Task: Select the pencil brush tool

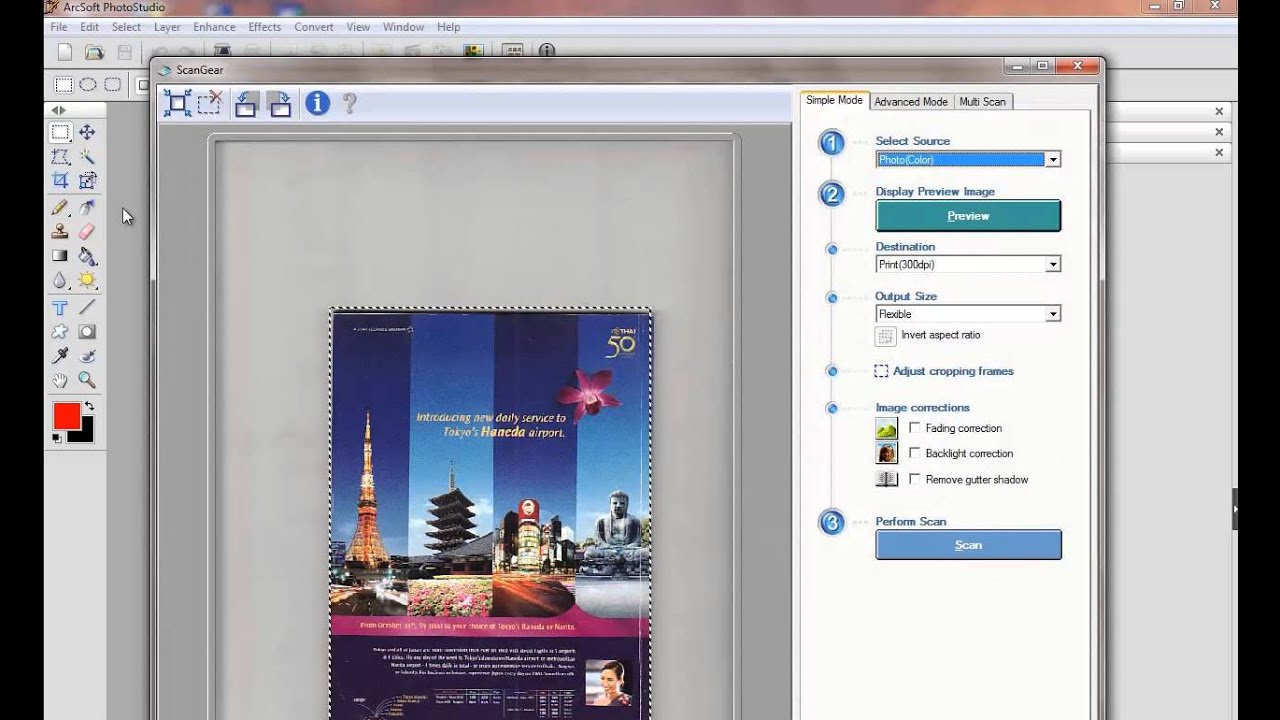Action: pos(60,207)
